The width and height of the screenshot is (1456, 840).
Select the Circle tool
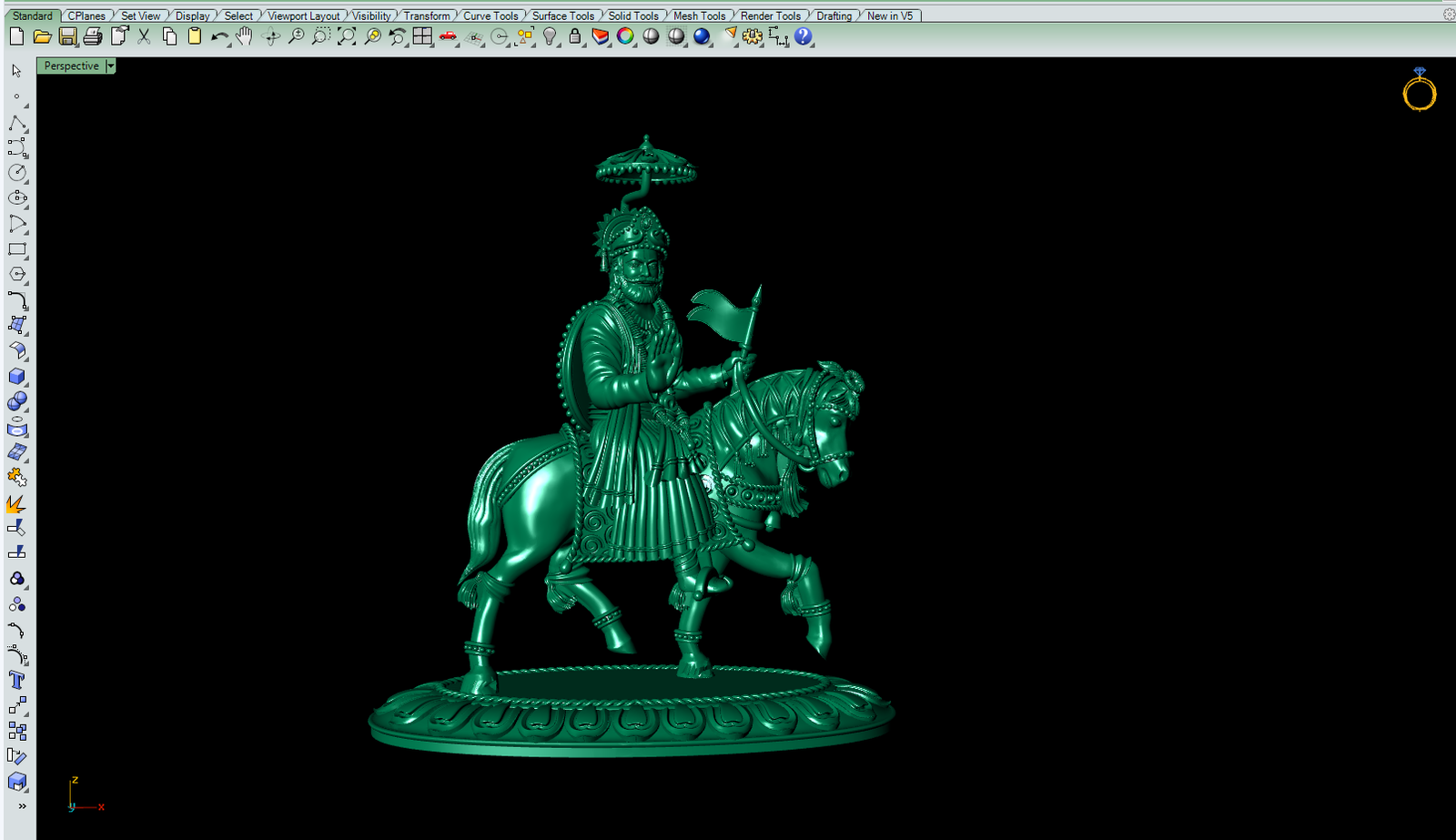tap(17, 172)
